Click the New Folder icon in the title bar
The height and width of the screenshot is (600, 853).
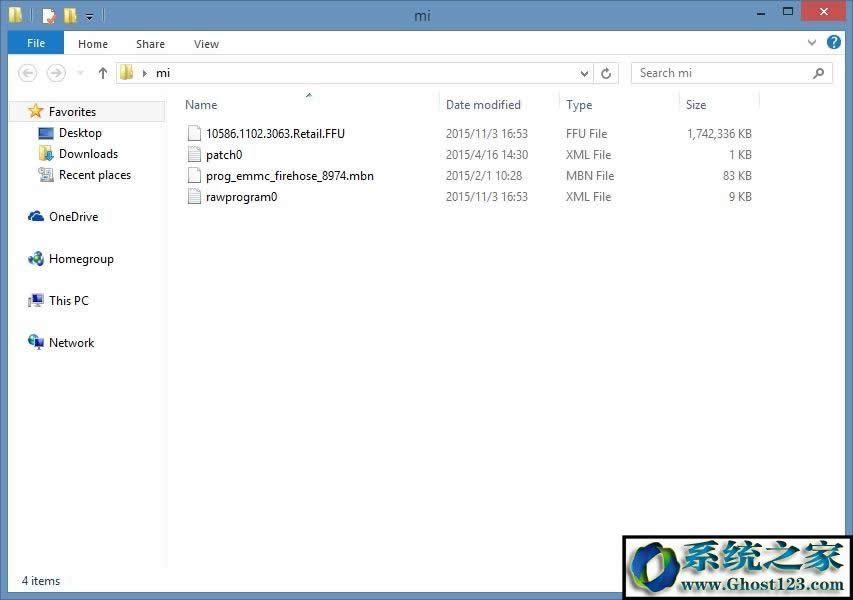[70, 16]
